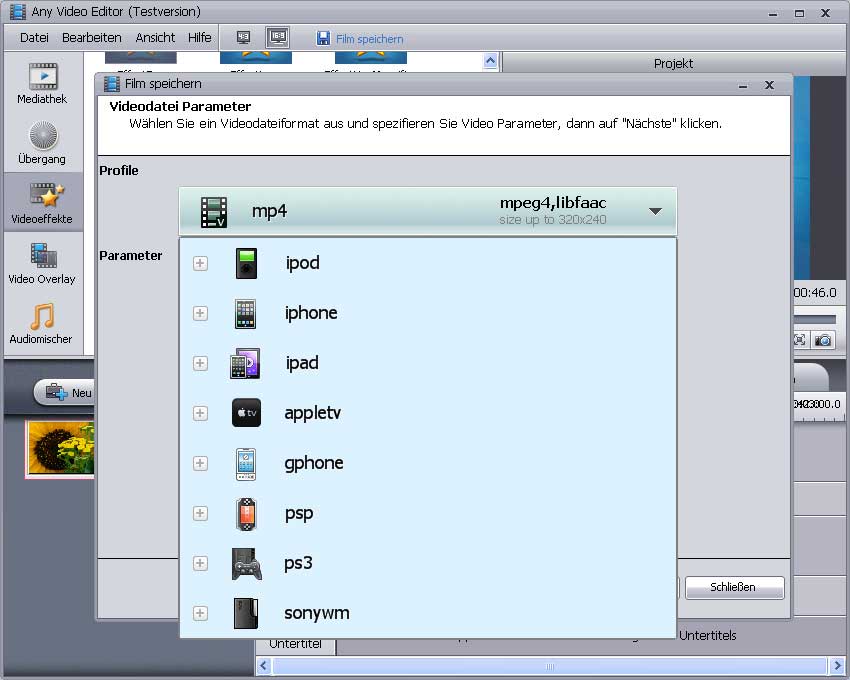The width and height of the screenshot is (850, 680).
Task: Minimize the Film speichern dialog
Action: (x=743, y=85)
